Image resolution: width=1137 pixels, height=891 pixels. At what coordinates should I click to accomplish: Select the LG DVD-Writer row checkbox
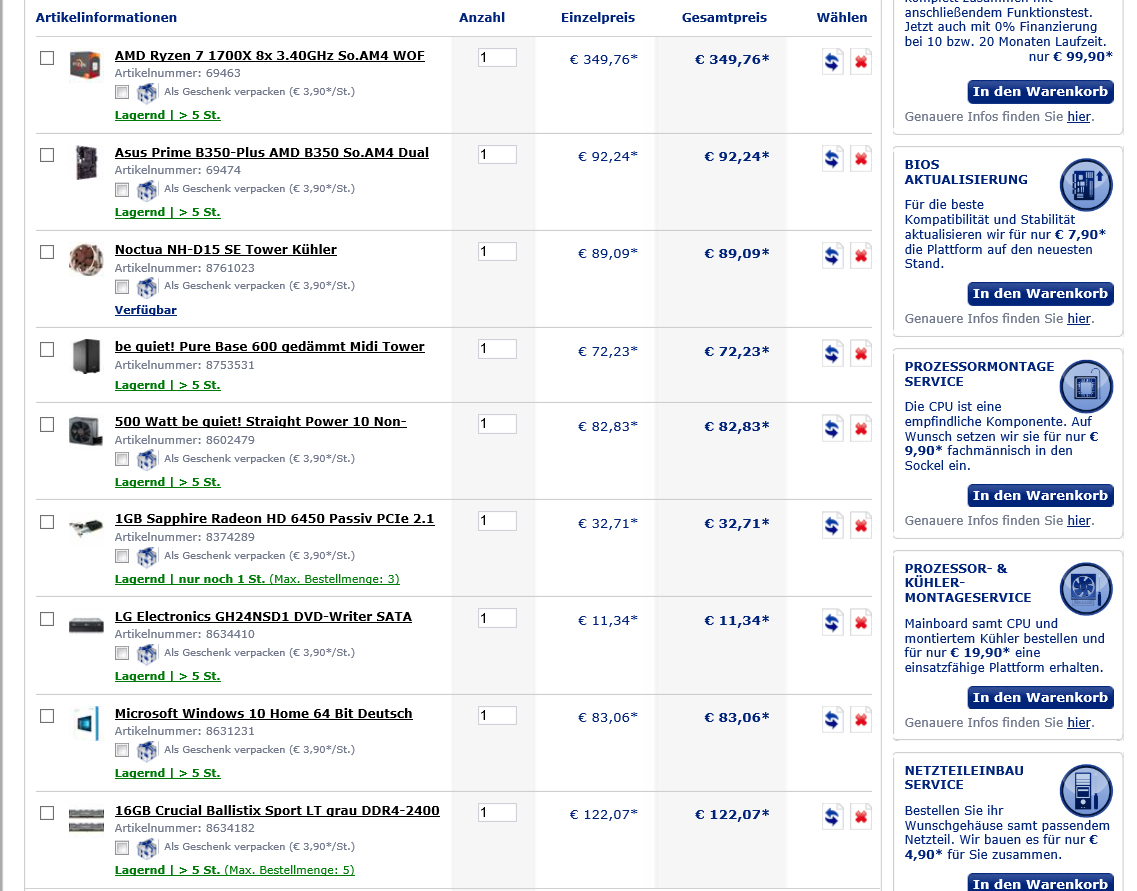pyautogui.click(x=47, y=619)
